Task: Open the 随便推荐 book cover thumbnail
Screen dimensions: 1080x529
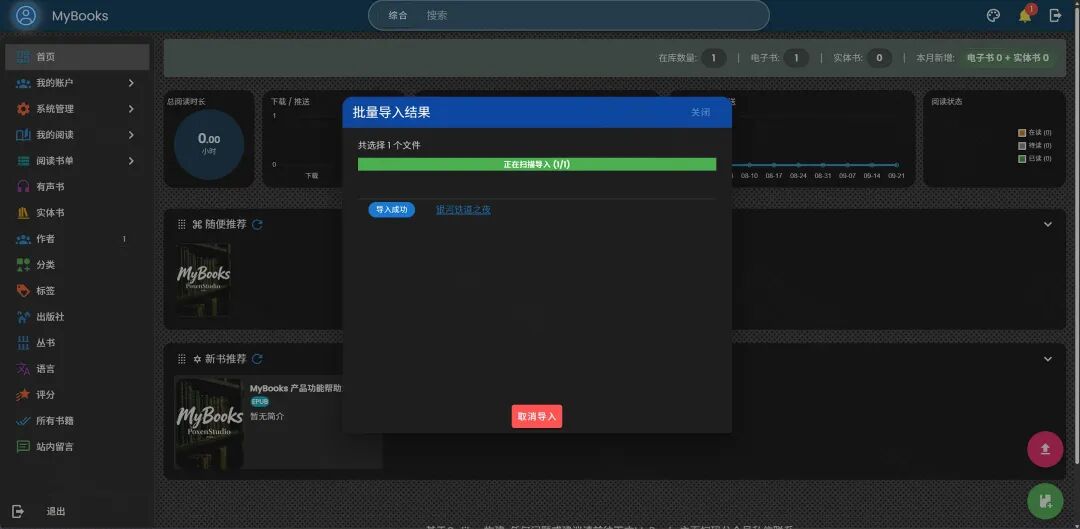Action: [x=204, y=280]
